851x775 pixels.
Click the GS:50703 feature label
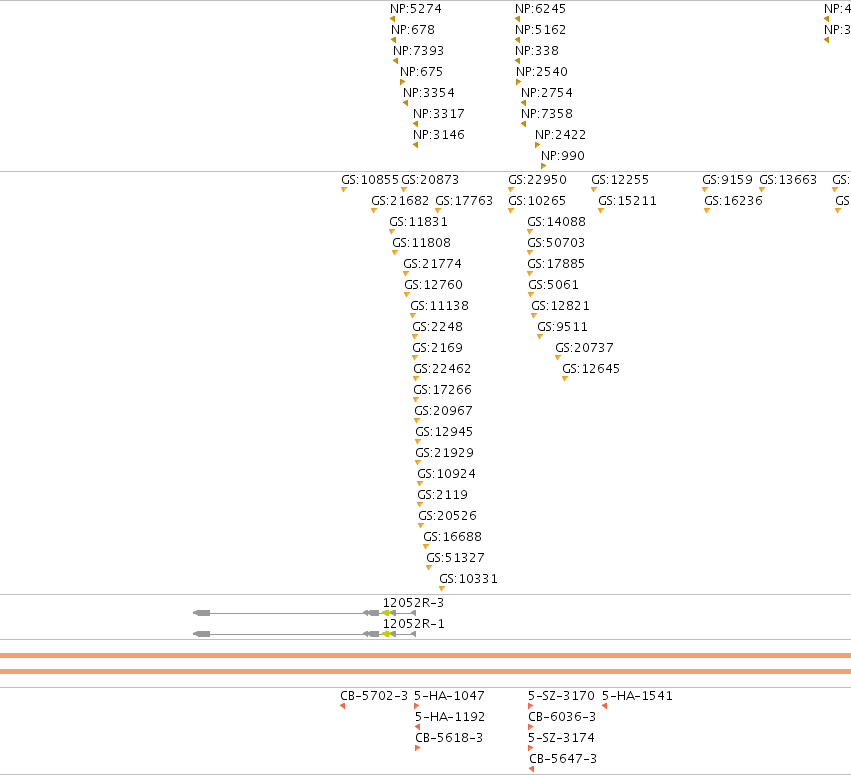556,243
